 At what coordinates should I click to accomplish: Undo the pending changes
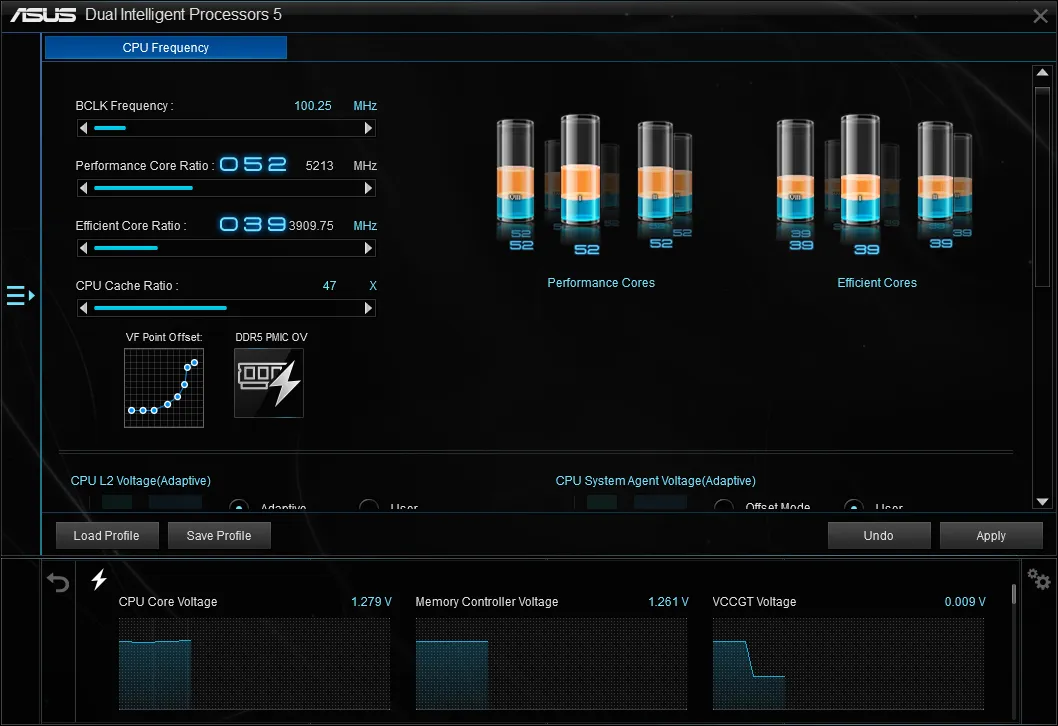pyautogui.click(x=879, y=536)
